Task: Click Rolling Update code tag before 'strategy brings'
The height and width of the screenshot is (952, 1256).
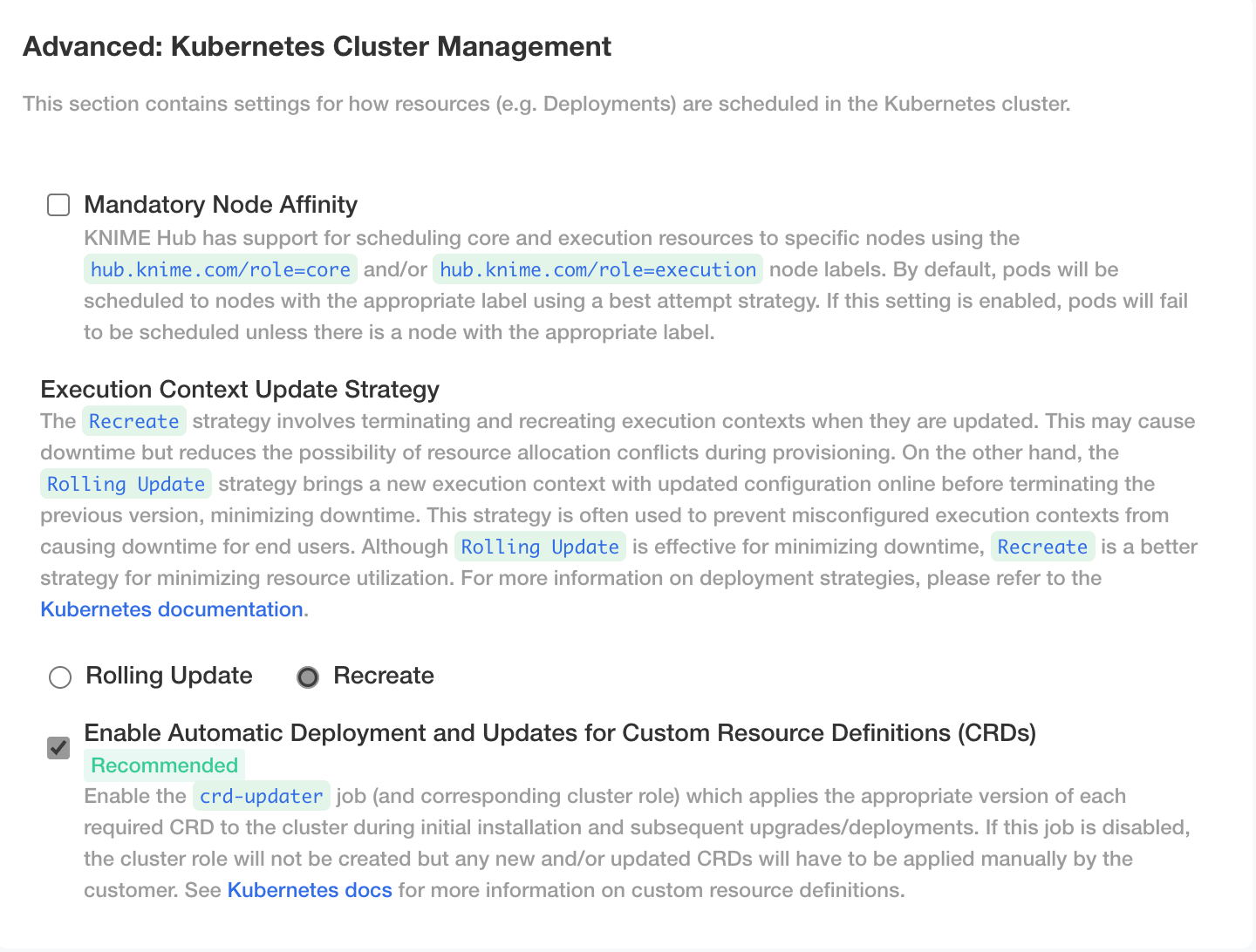Action: [126, 484]
